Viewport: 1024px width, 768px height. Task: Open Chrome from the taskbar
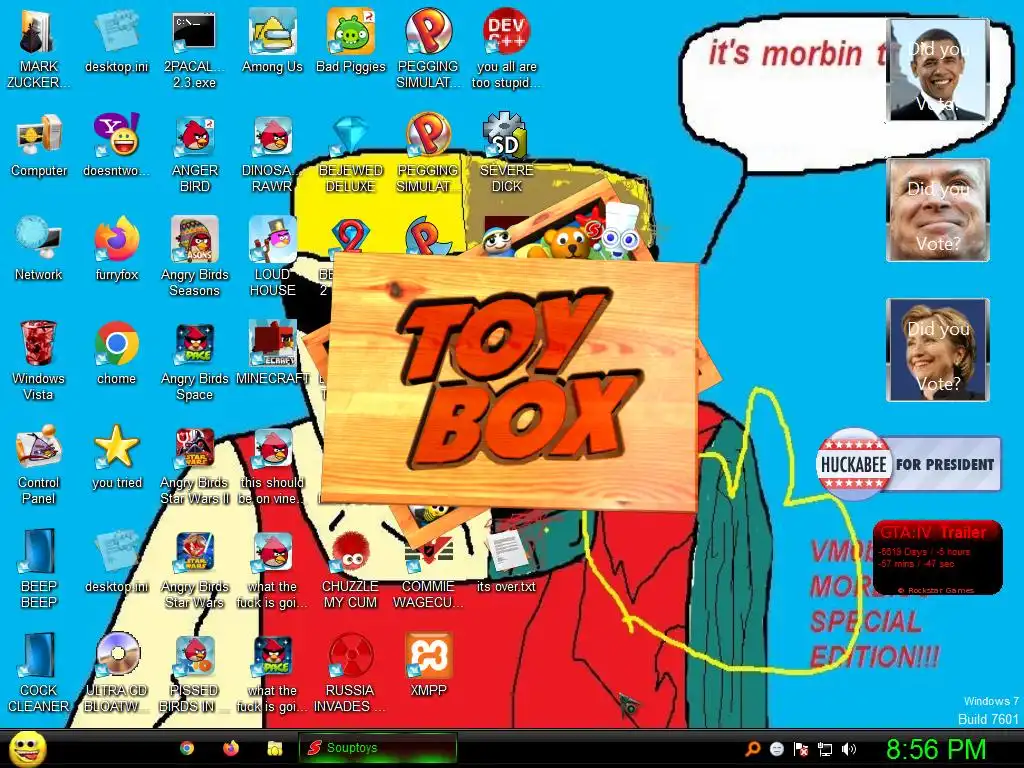pyautogui.click(x=187, y=748)
